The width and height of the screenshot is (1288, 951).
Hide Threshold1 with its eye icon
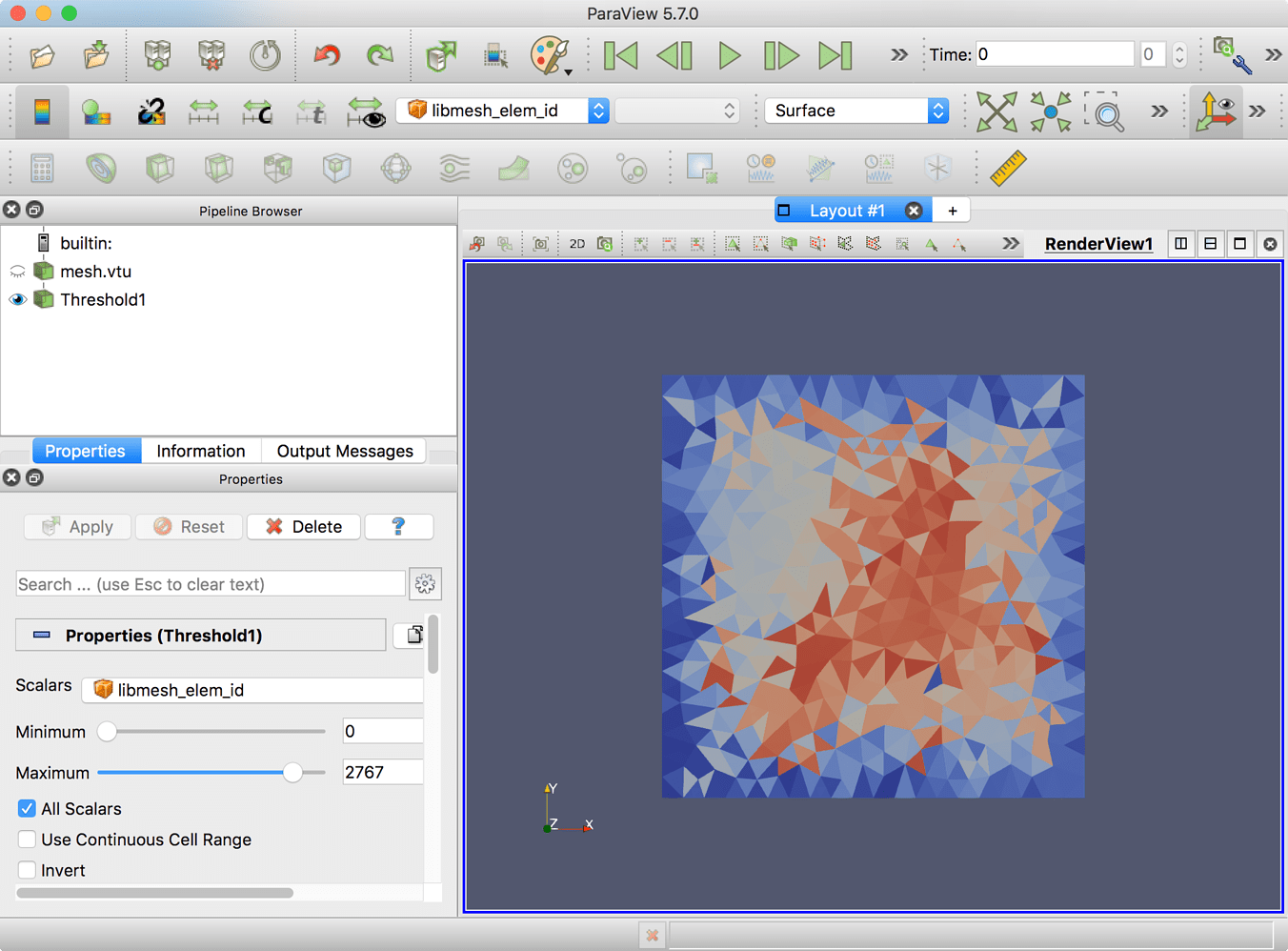(17, 299)
